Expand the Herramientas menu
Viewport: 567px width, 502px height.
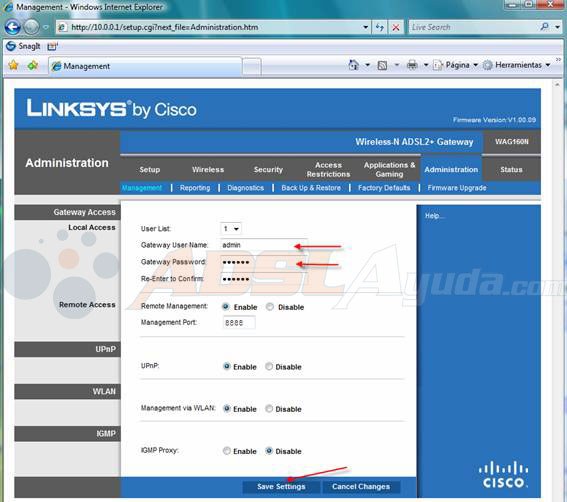pos(517,65)
